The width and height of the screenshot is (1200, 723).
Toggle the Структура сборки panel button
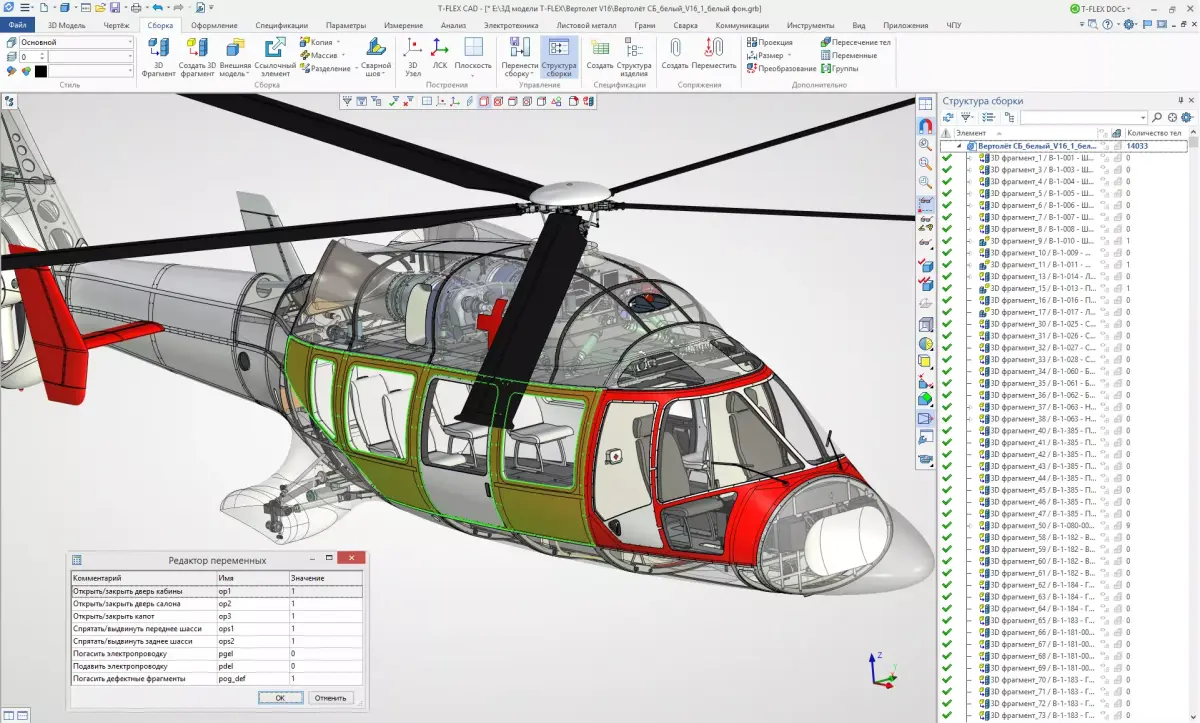tap(559, 56)
